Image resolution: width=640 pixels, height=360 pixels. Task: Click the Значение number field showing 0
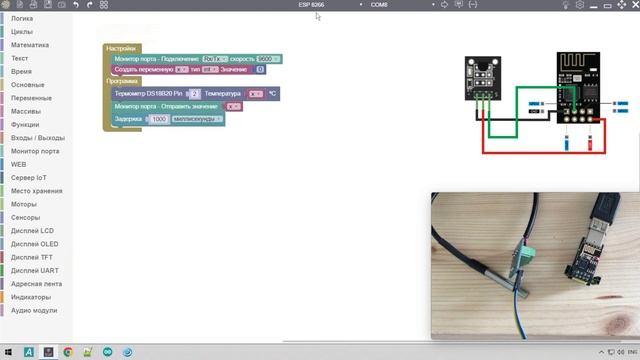click(x=260, y=70)
